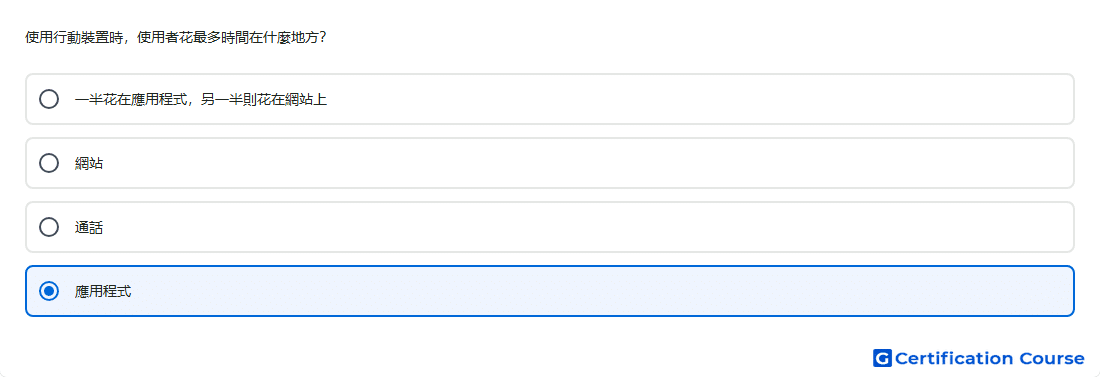Click the blue border of selected 應用程式 card
Image resolution: width=1100 pixels, height=377 pixels.
coord(550,267)
